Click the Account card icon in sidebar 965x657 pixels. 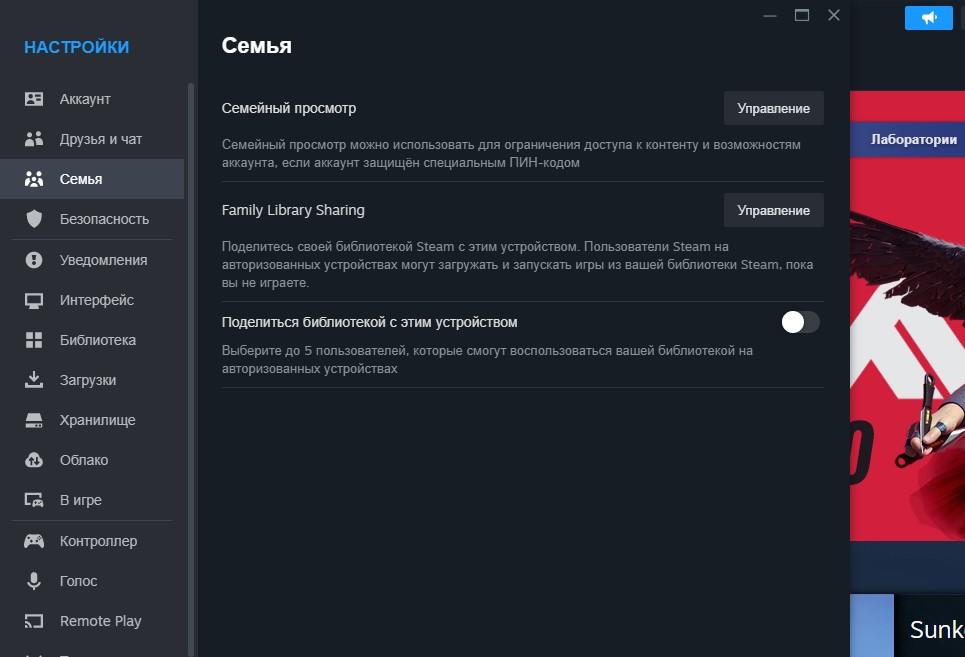34,99
